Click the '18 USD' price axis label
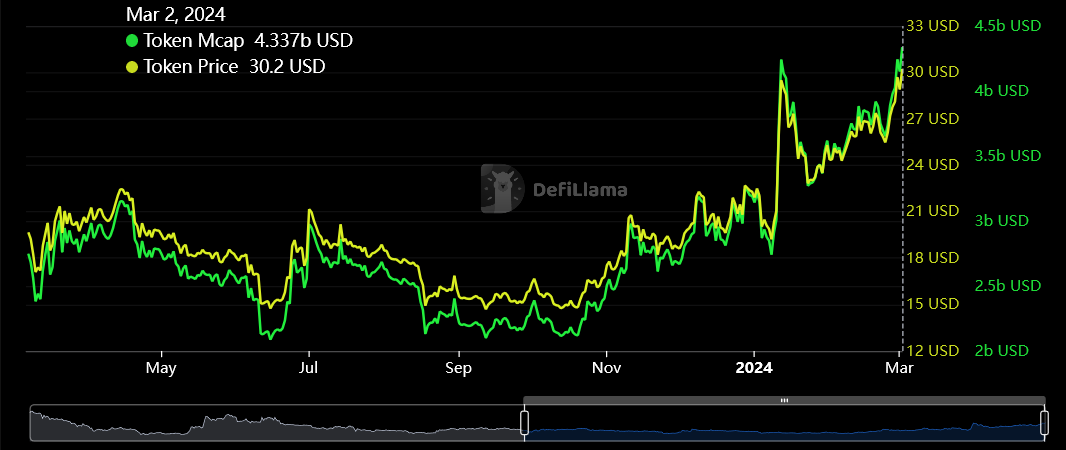Viewport: 1066px width, 450px height. click(x=933, y=258)
